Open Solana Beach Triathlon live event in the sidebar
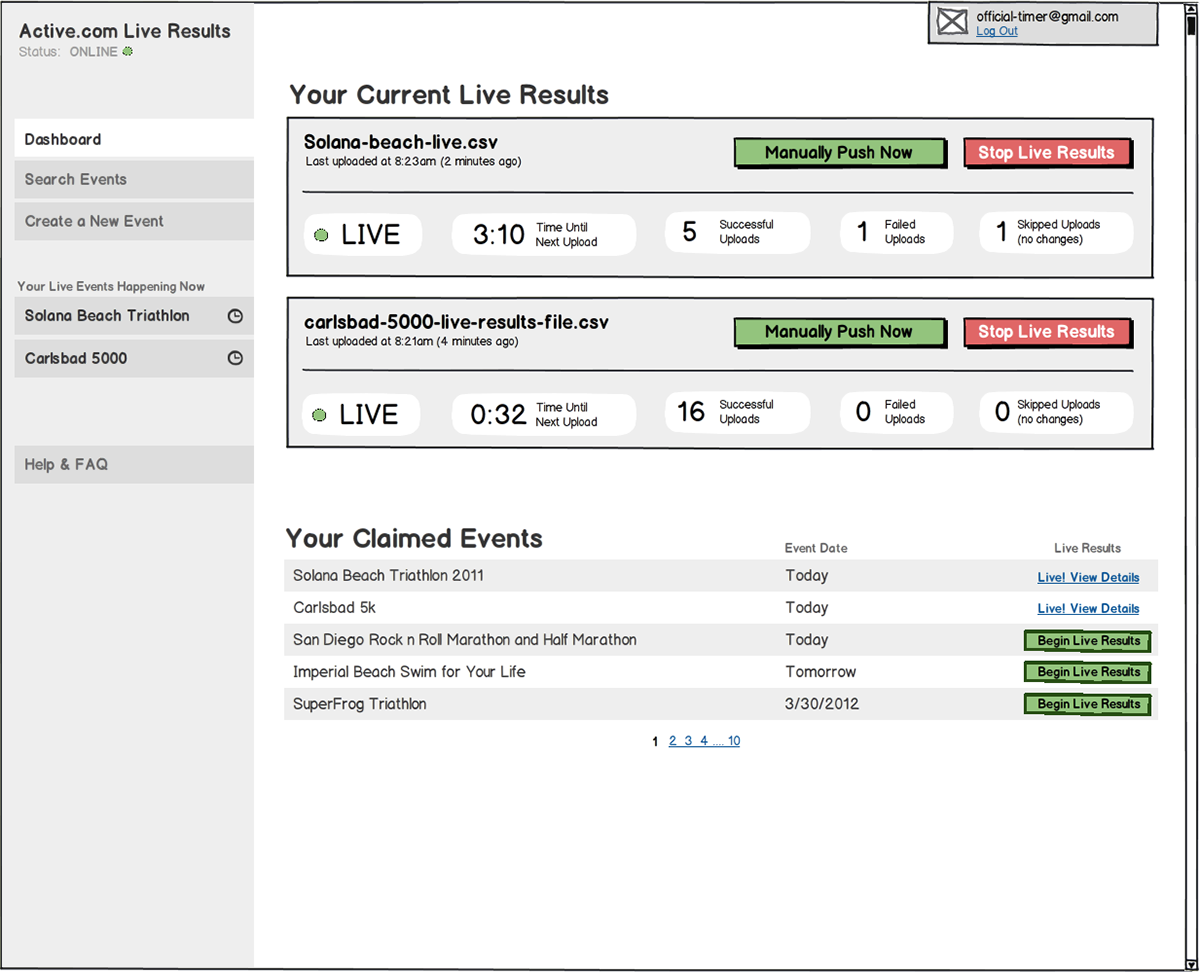This screenshot has height=972, width=1200. pos(134,316)
